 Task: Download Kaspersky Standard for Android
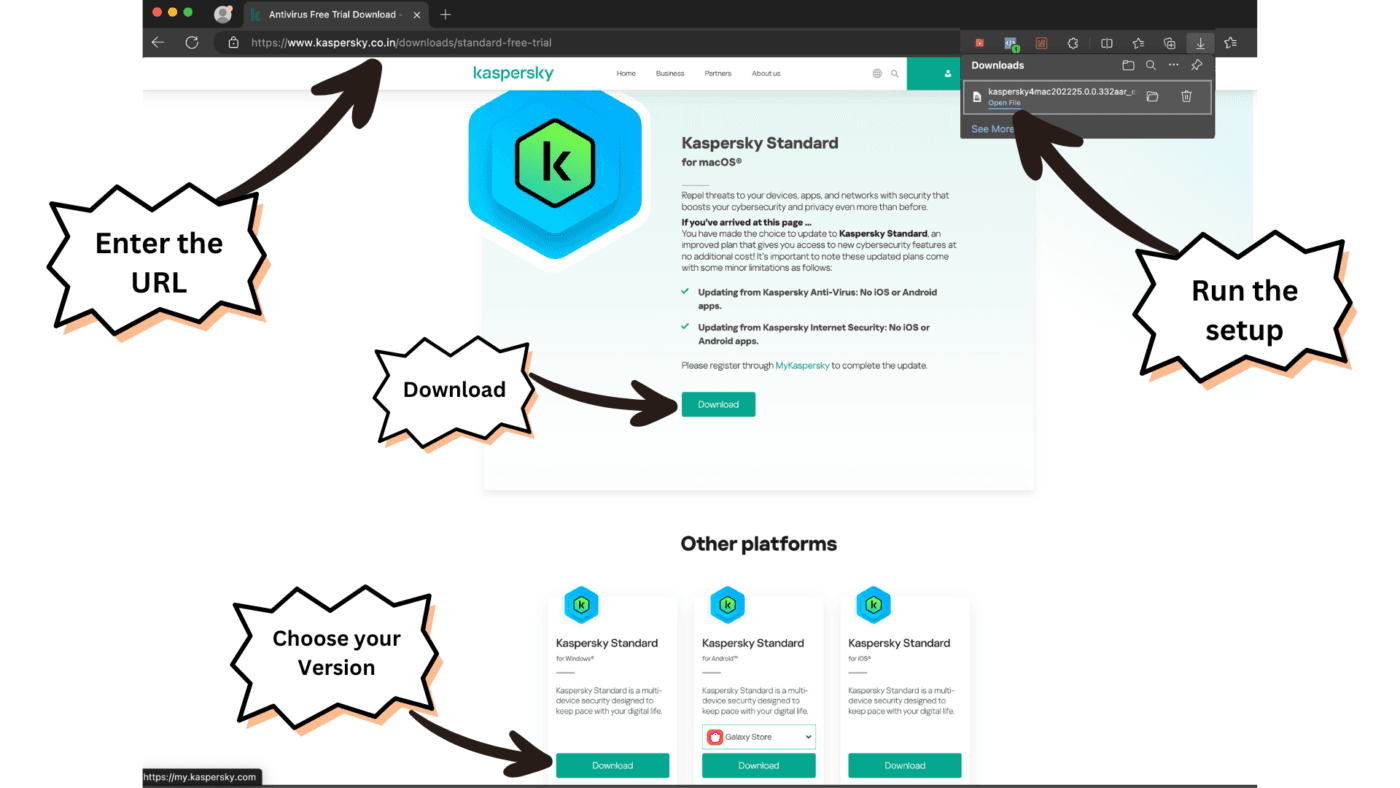(x=758, y=765)
